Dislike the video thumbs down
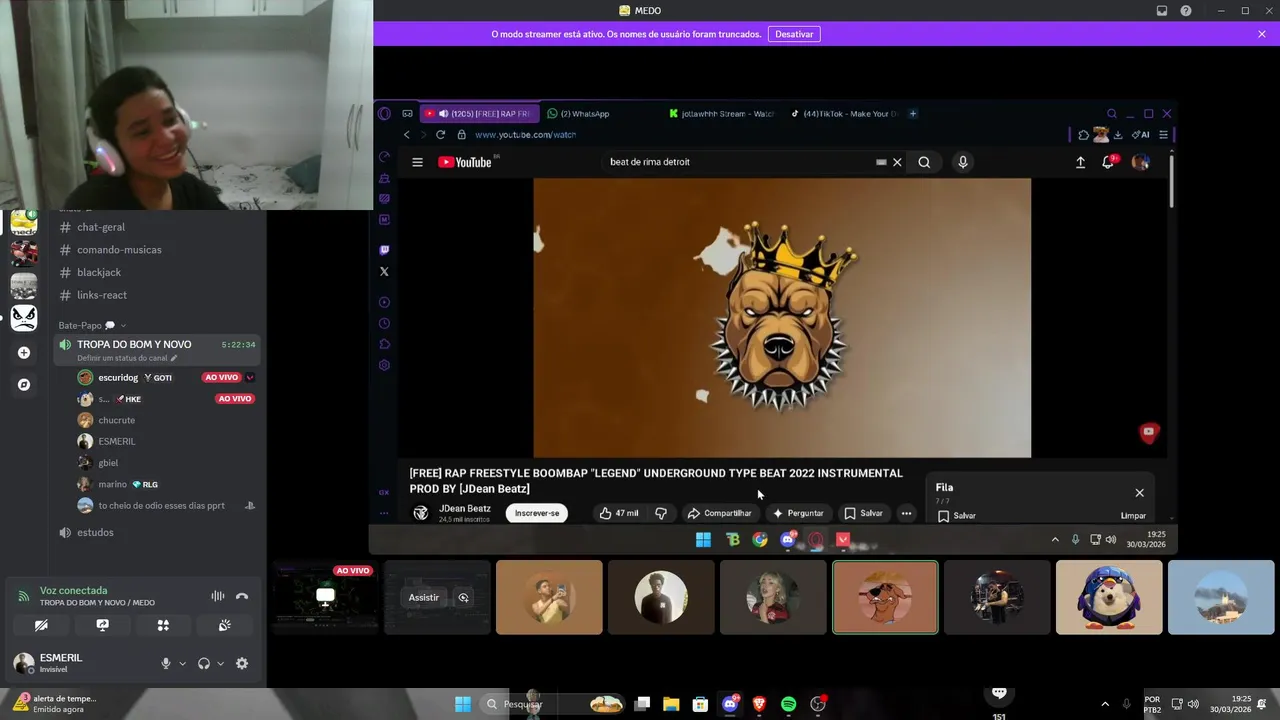 (661, 513)
